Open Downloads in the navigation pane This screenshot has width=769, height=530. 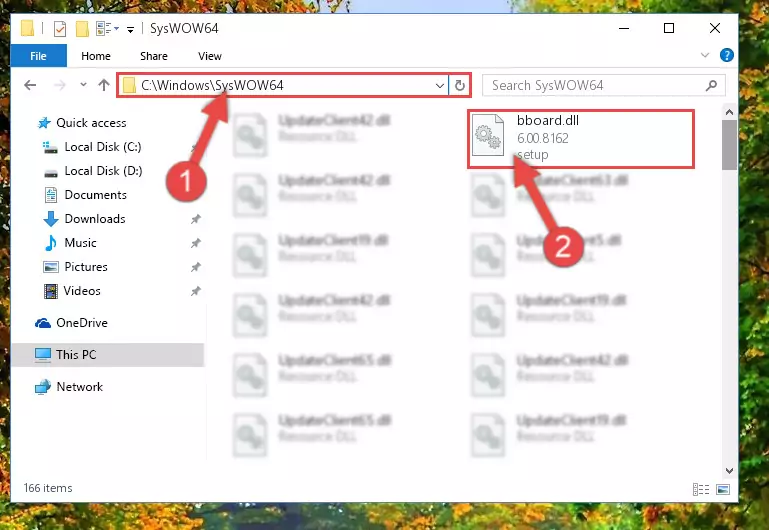coord(95,219)
